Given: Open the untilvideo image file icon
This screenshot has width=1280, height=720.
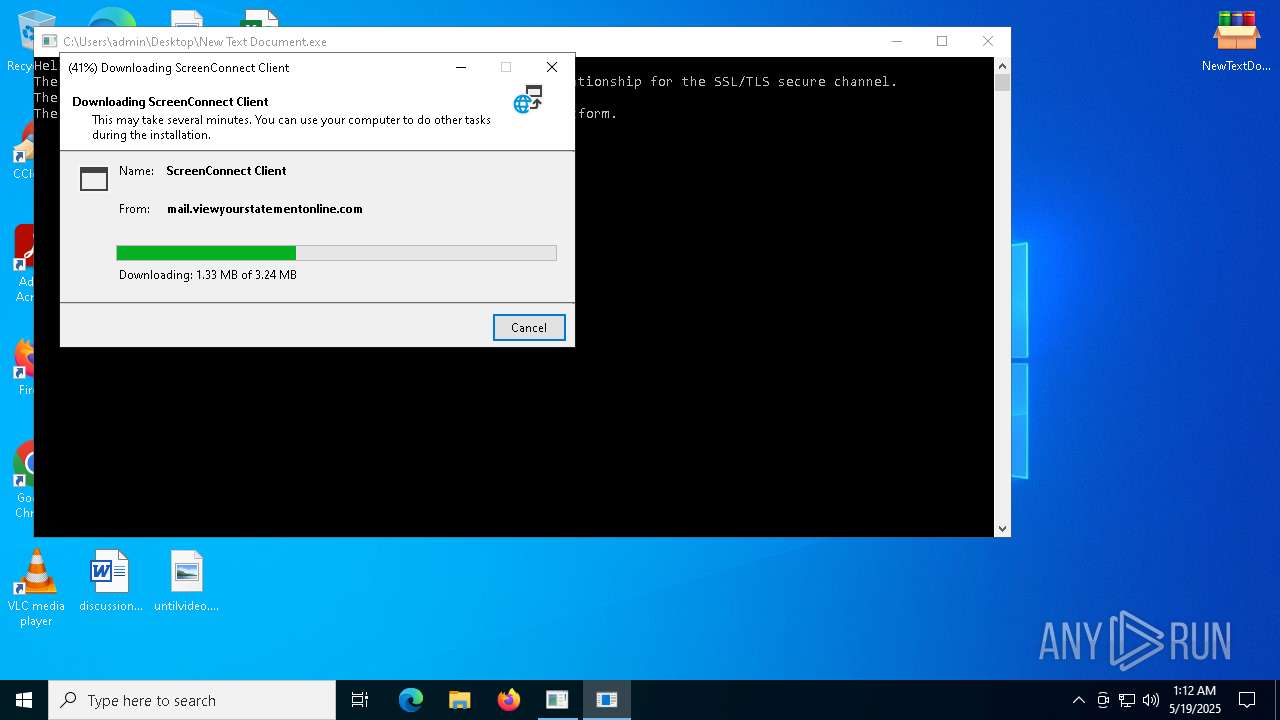Looking at the screenshot, I should pos(187,581).
